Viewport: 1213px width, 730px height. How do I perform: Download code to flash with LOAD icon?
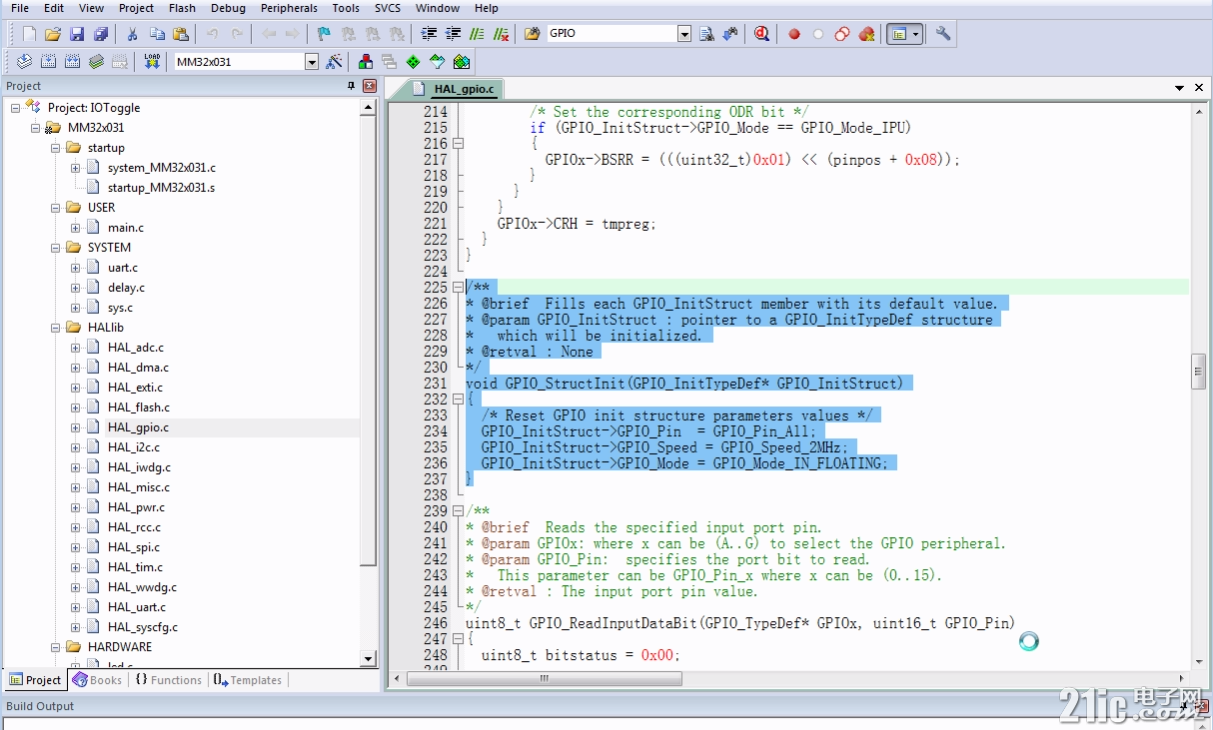pyautogui.click(x=152, y=62)
